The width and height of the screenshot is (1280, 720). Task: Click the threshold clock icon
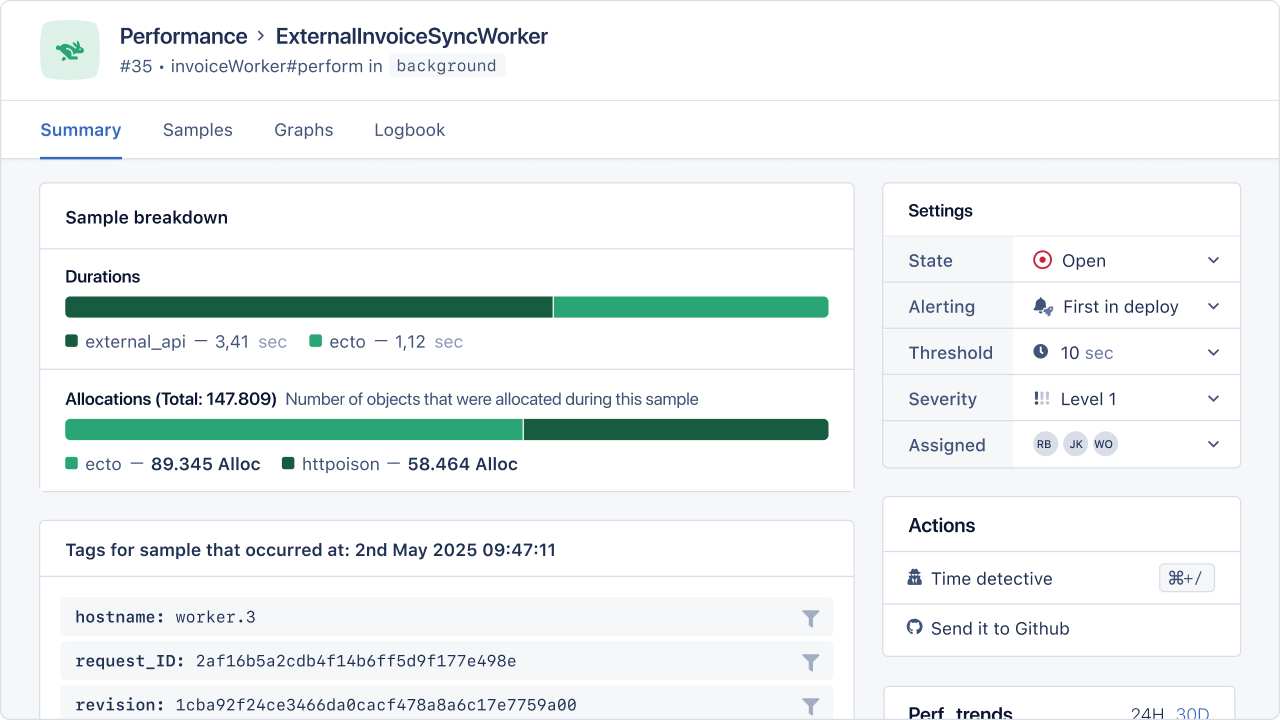tap(1041, 352)
